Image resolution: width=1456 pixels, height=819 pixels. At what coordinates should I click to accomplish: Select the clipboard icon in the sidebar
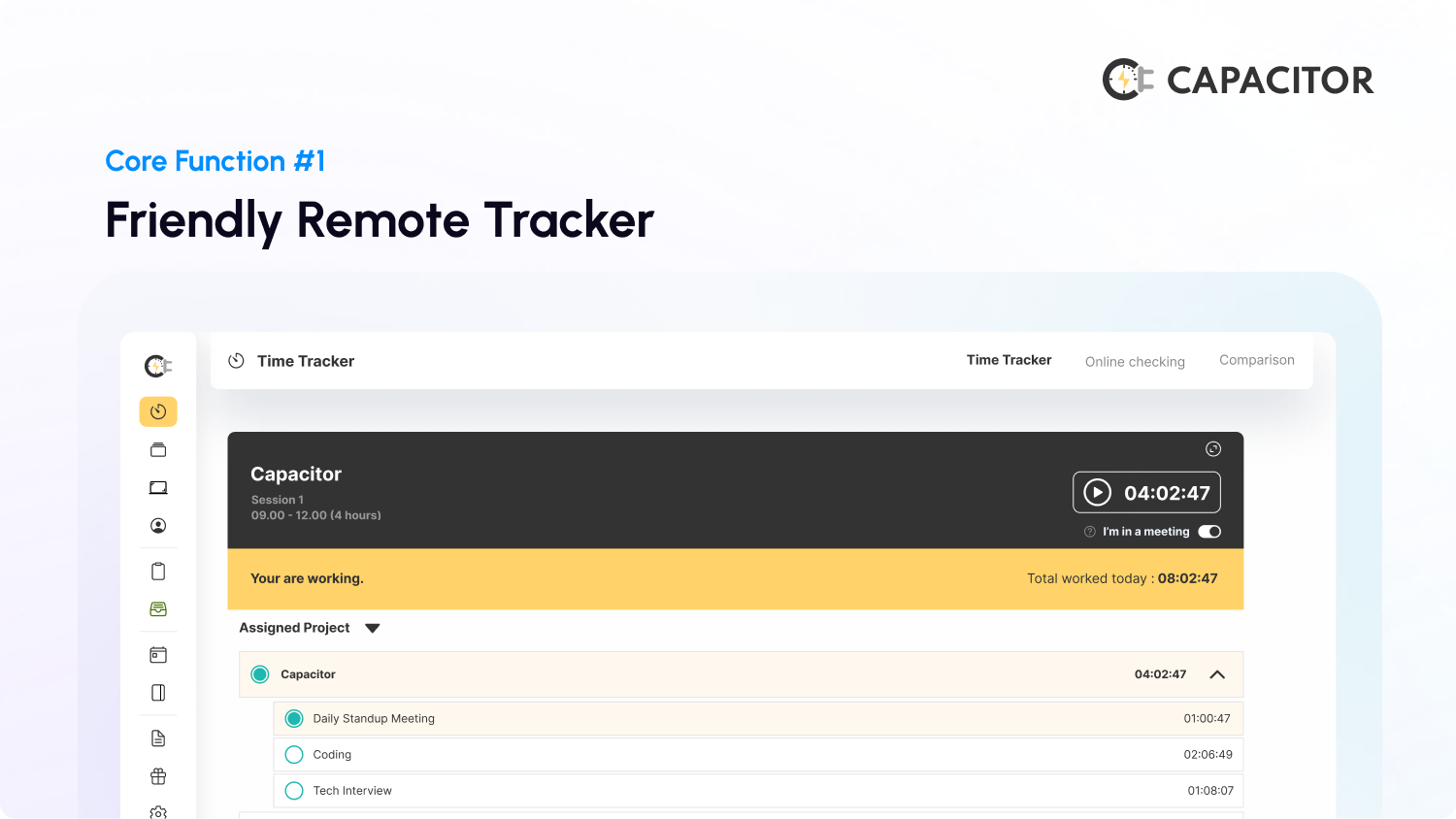click(158, 571)
